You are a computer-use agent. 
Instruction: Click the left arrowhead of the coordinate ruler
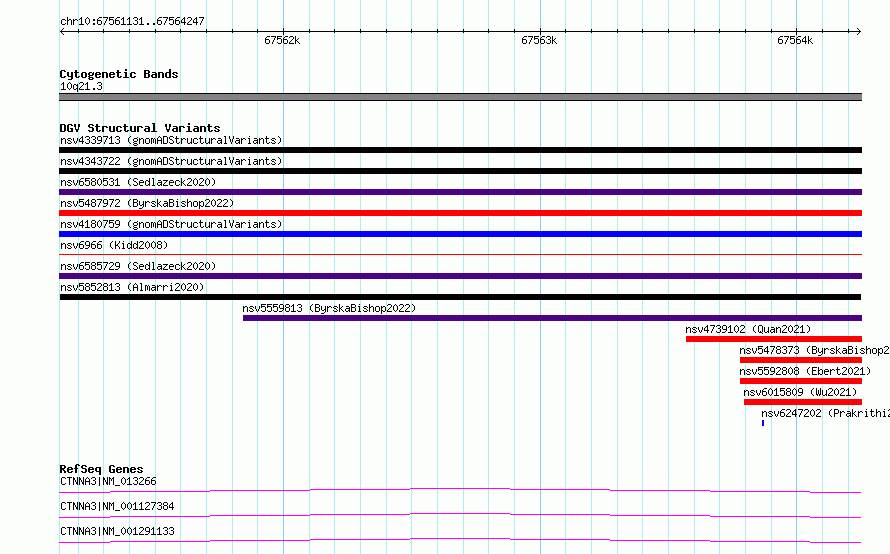pyautogui.click(x=62, y=32)
